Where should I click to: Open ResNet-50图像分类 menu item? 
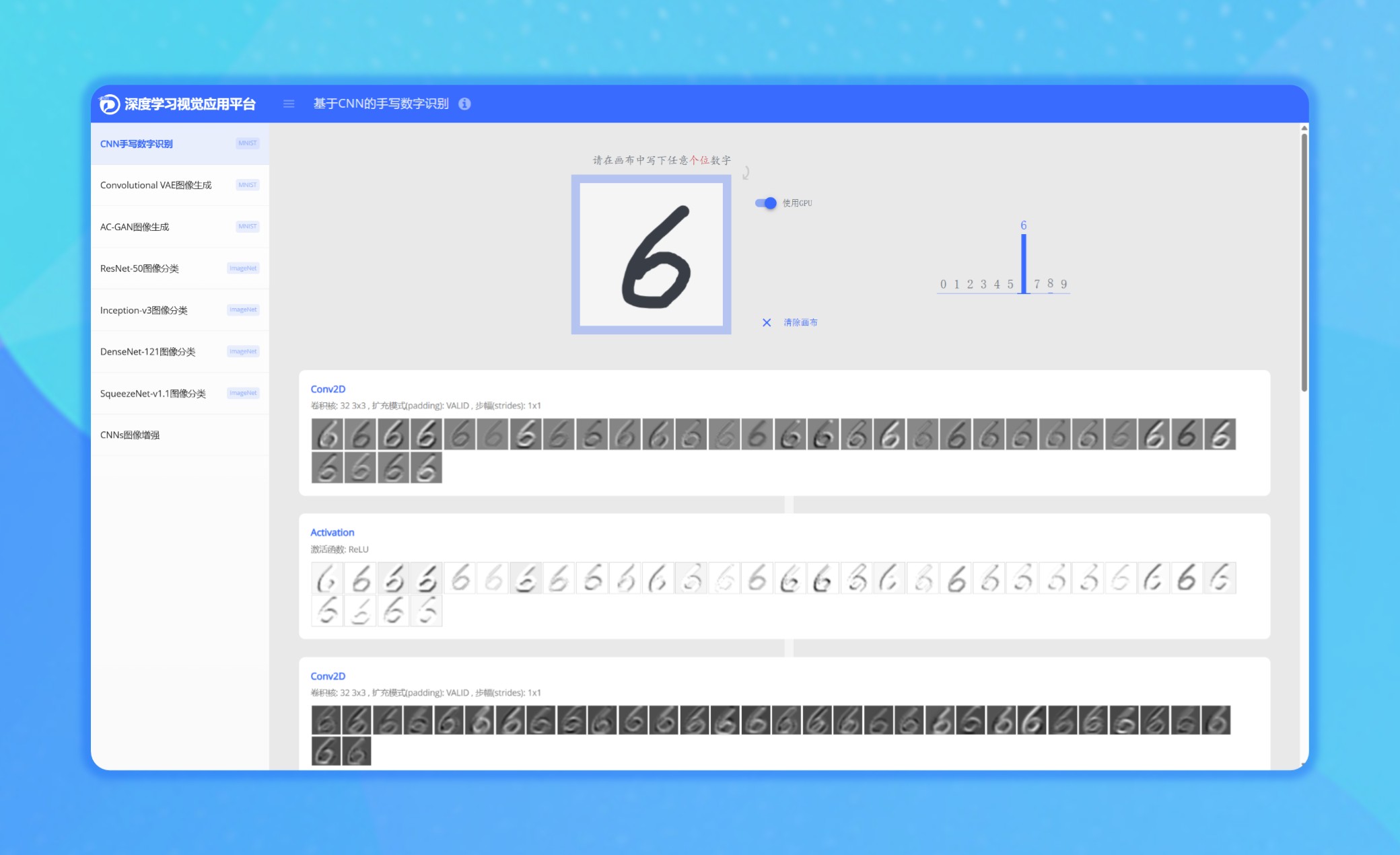click(180, 268)
